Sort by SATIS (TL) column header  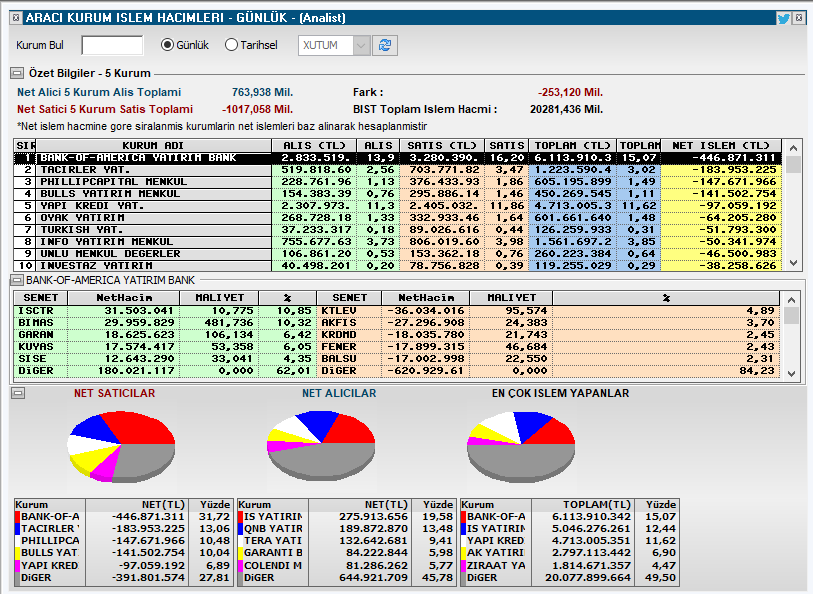pos(441,146)
